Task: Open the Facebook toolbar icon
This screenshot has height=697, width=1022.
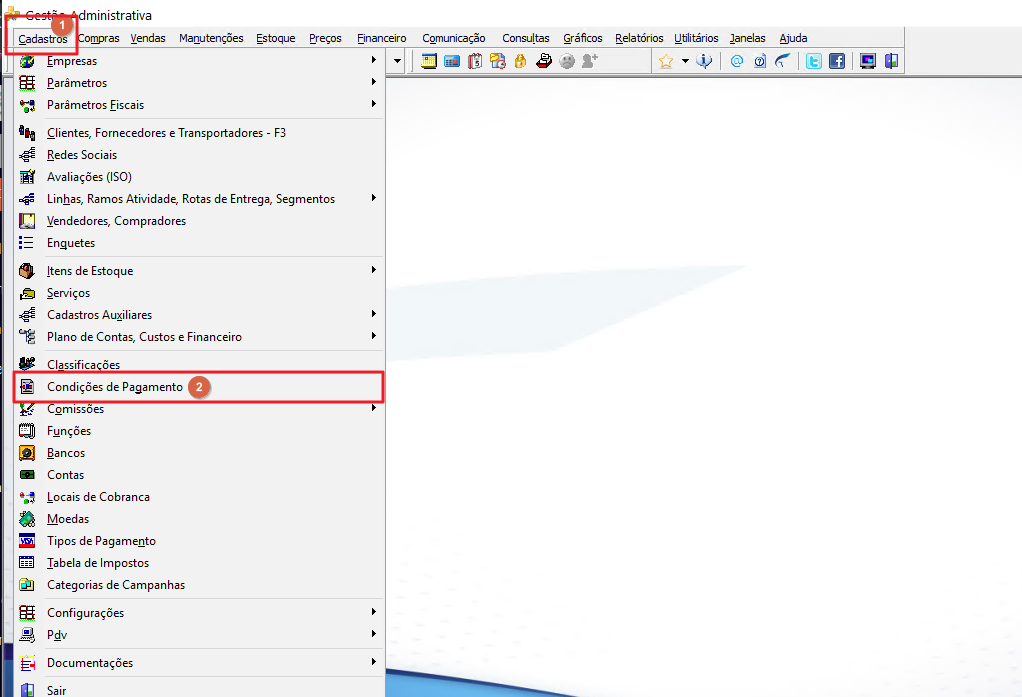Action: pos(837,61)
